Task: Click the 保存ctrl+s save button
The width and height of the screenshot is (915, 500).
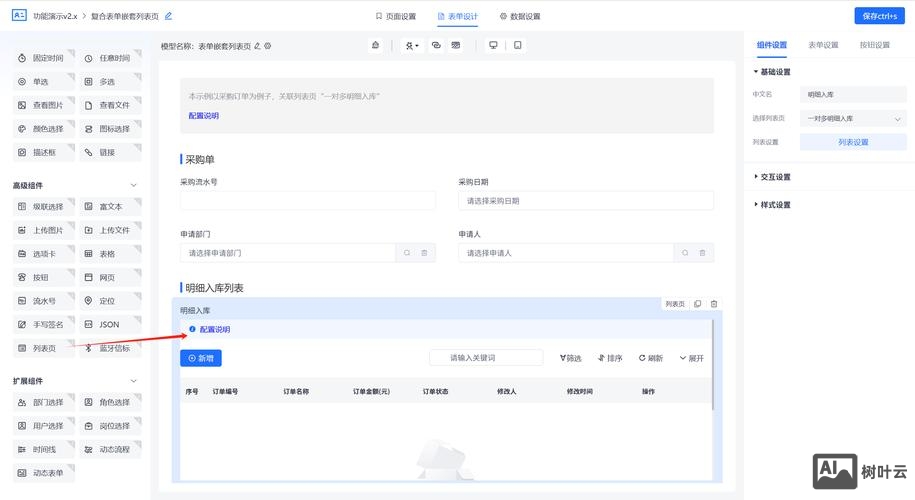Action: point(879,16)
